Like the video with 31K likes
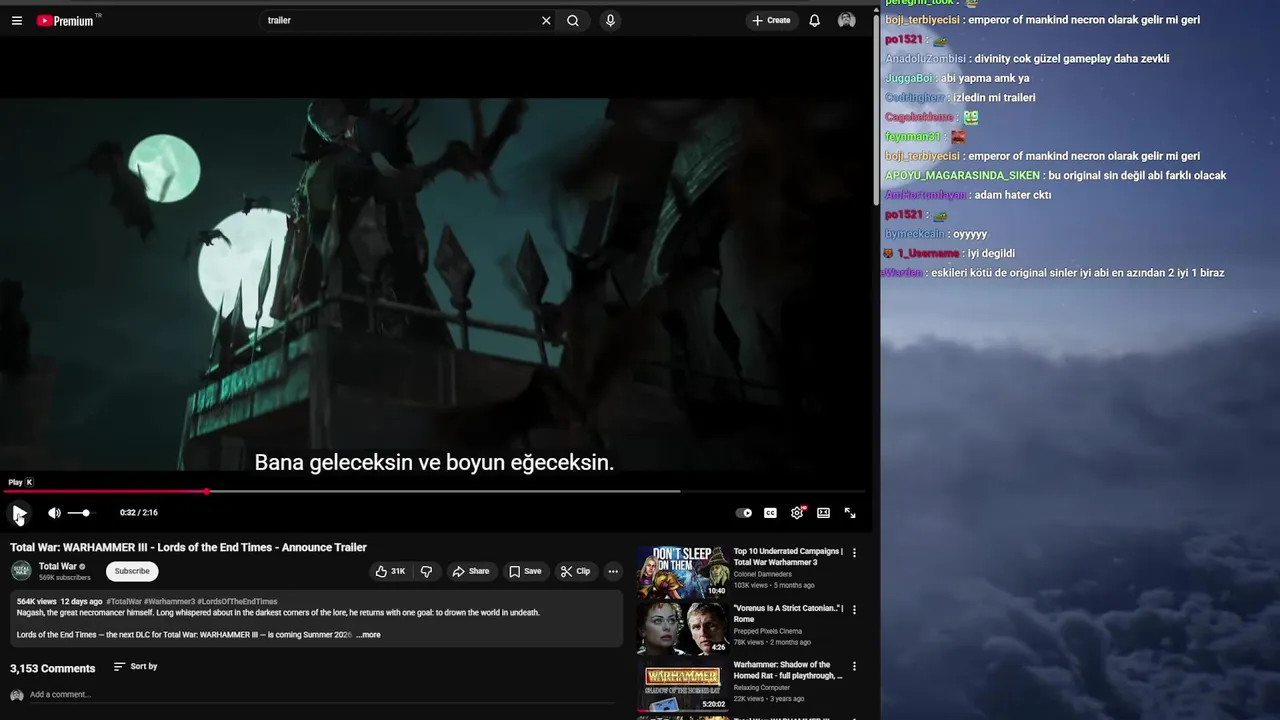 390,571
